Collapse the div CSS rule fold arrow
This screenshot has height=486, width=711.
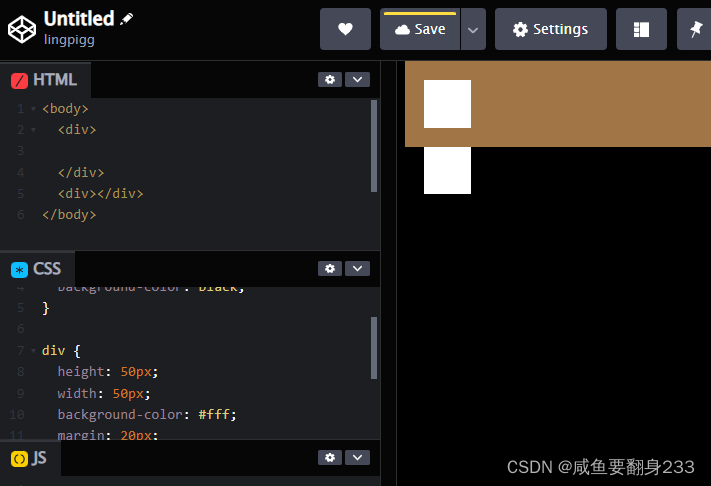click(33, 350)
